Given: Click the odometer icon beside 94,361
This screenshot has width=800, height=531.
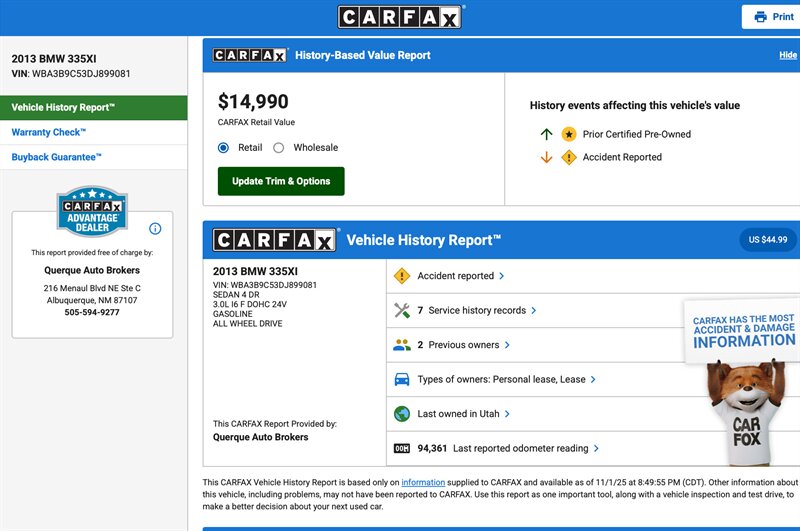Looking at the screenshot, I should tap(402, 449).
